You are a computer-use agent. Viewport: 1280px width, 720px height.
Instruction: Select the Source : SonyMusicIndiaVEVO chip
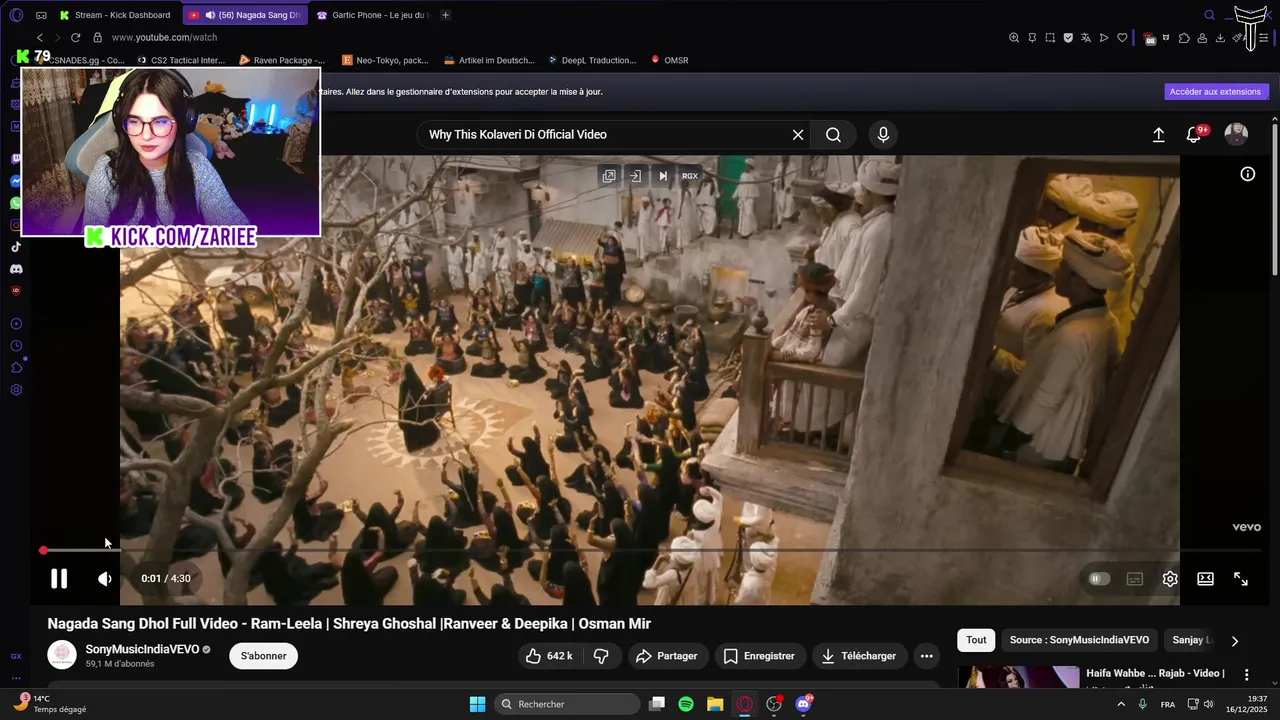point(1079,640)
